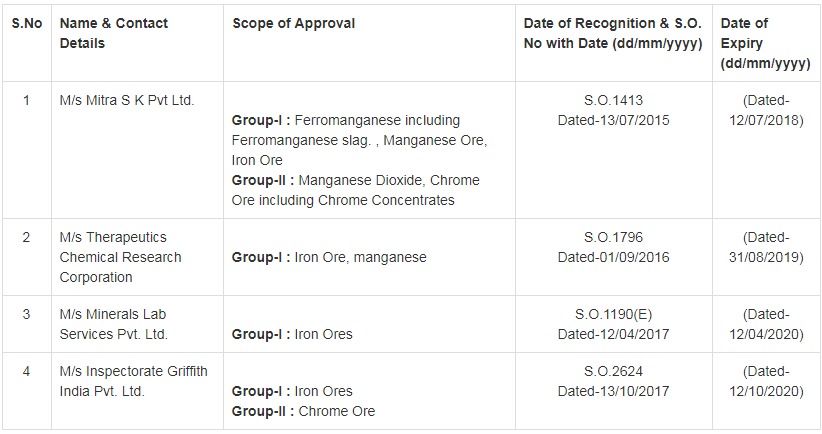
Task: Click the expiry date 12/04/2020
Action: coord(766,334)
